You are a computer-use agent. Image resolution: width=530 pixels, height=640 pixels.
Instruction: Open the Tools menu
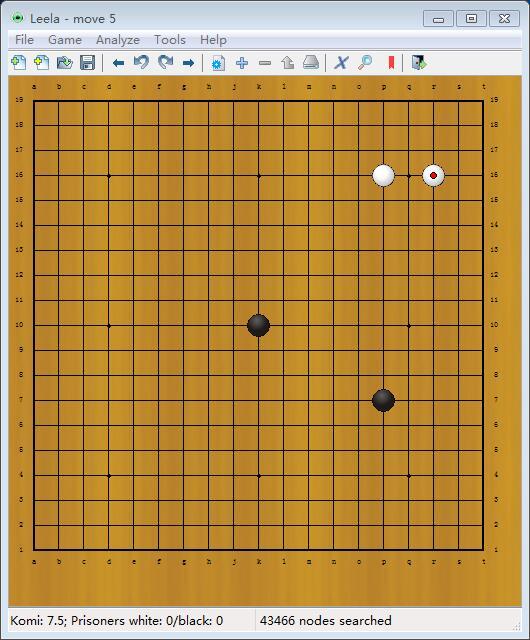(170, 40)
